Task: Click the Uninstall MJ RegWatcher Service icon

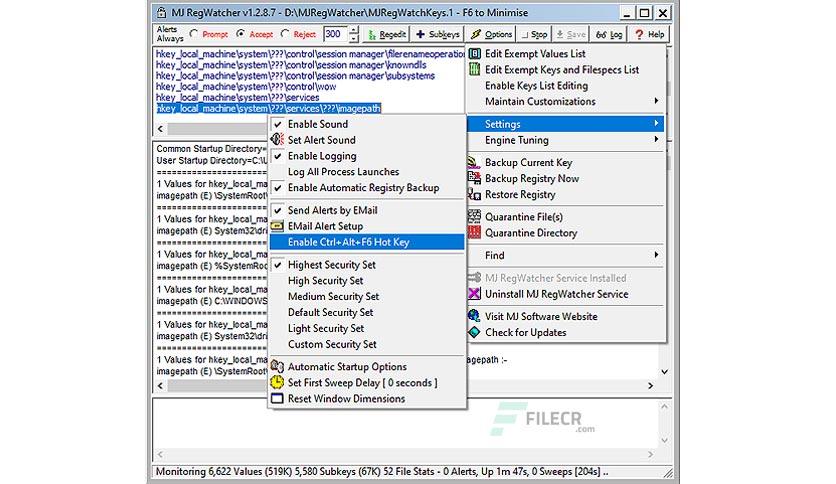Action: click(474, 294)
